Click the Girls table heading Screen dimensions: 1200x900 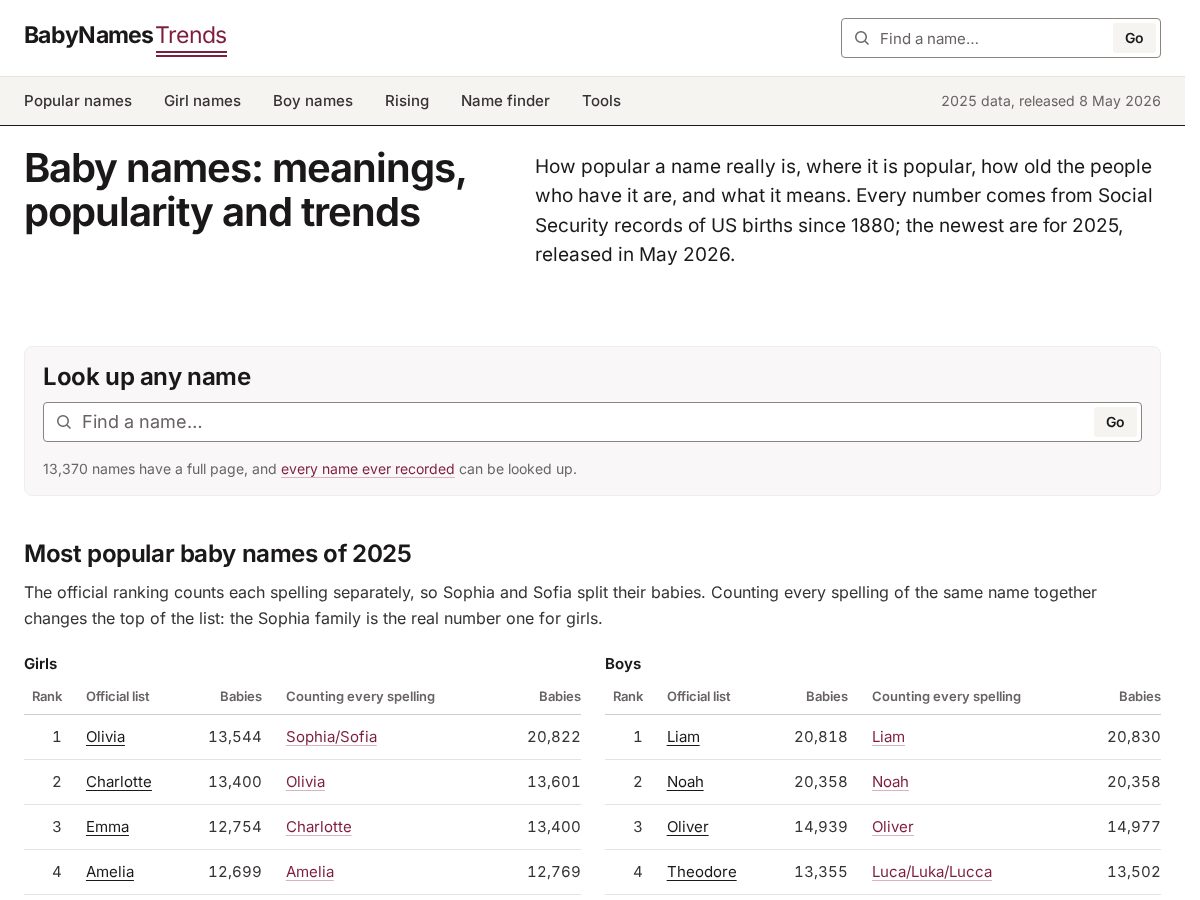[x=41, y=664]
